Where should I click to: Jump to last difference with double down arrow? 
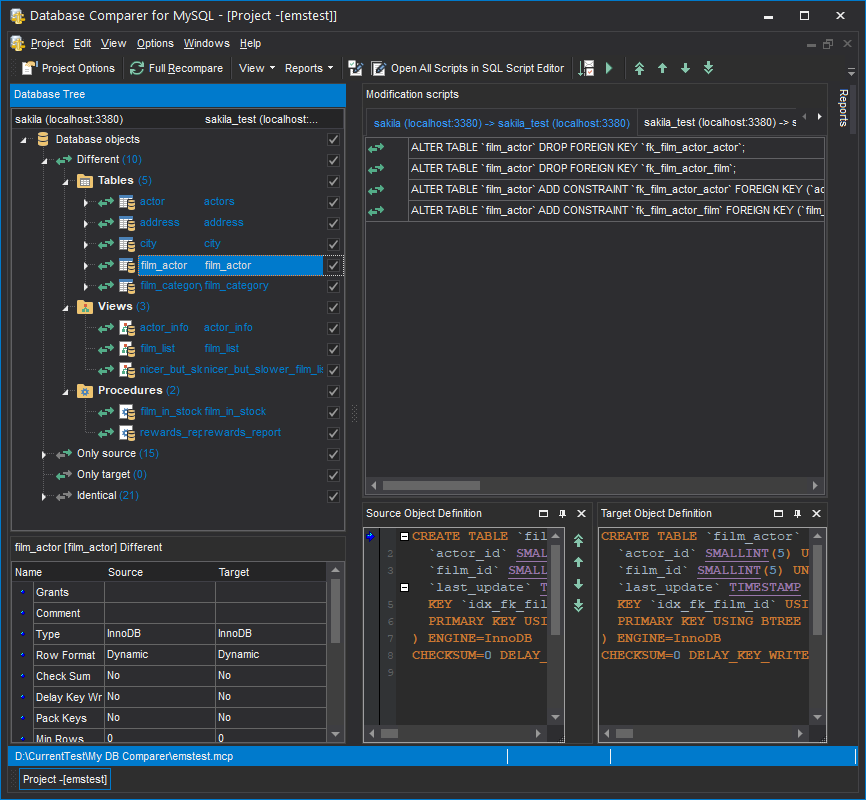point(708,68)
